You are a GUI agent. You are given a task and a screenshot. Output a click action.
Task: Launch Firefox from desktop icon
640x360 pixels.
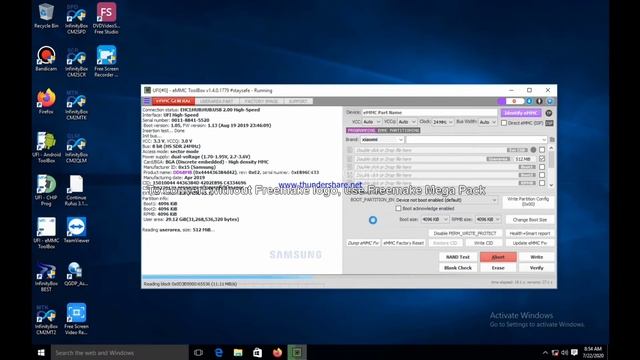coord(46,102)
